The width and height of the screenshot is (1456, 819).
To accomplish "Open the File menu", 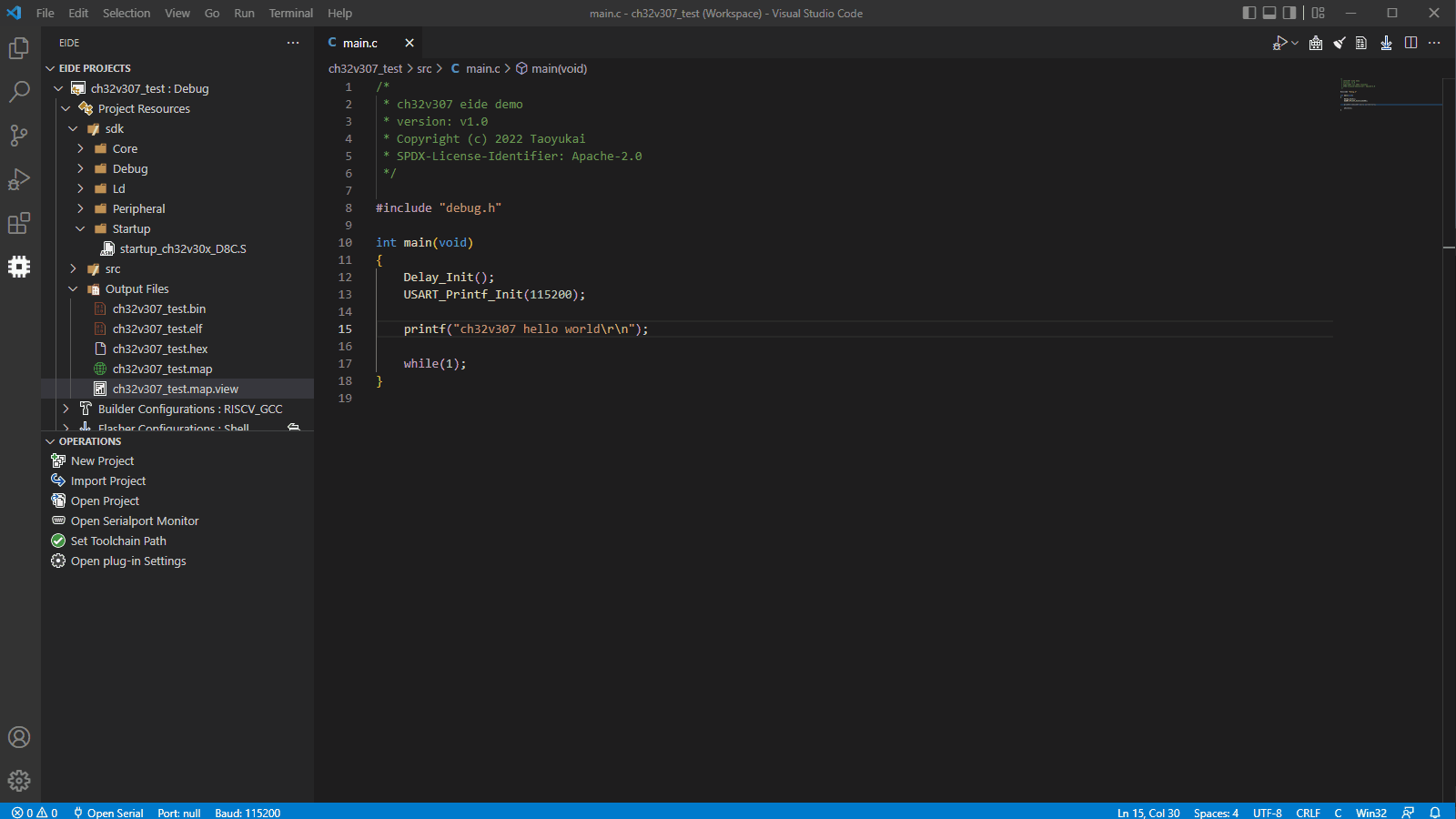I will pos(45,13).
